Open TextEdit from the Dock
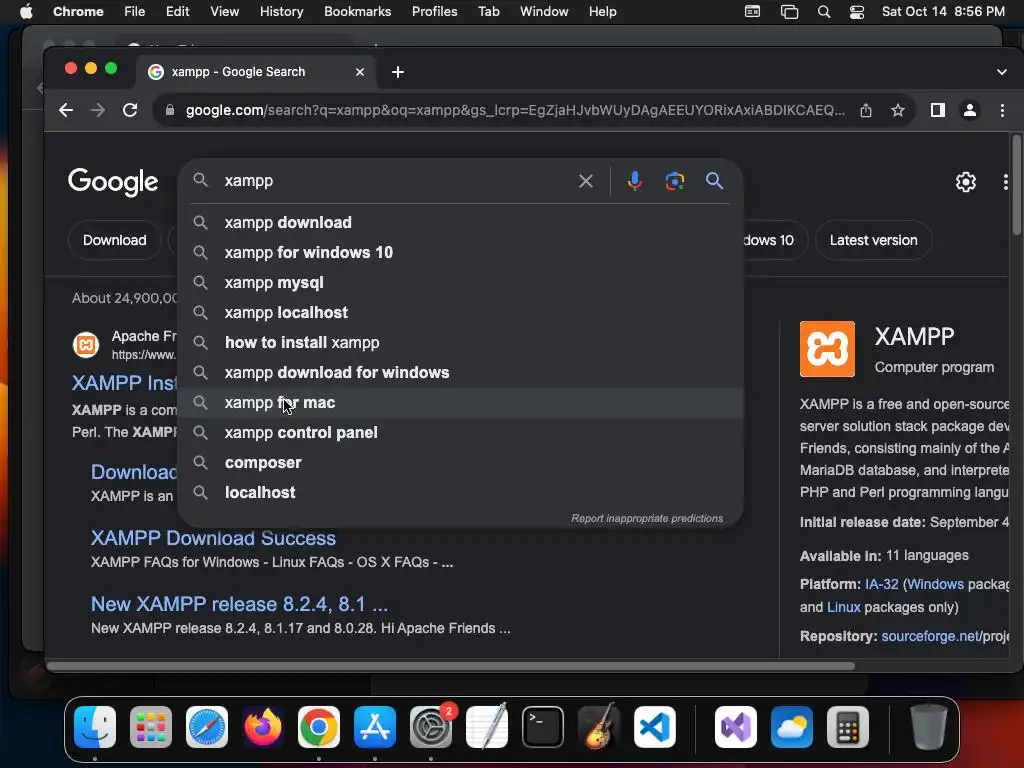The width and height of the screenshot is (1024, 768). [x=487, y=727]
